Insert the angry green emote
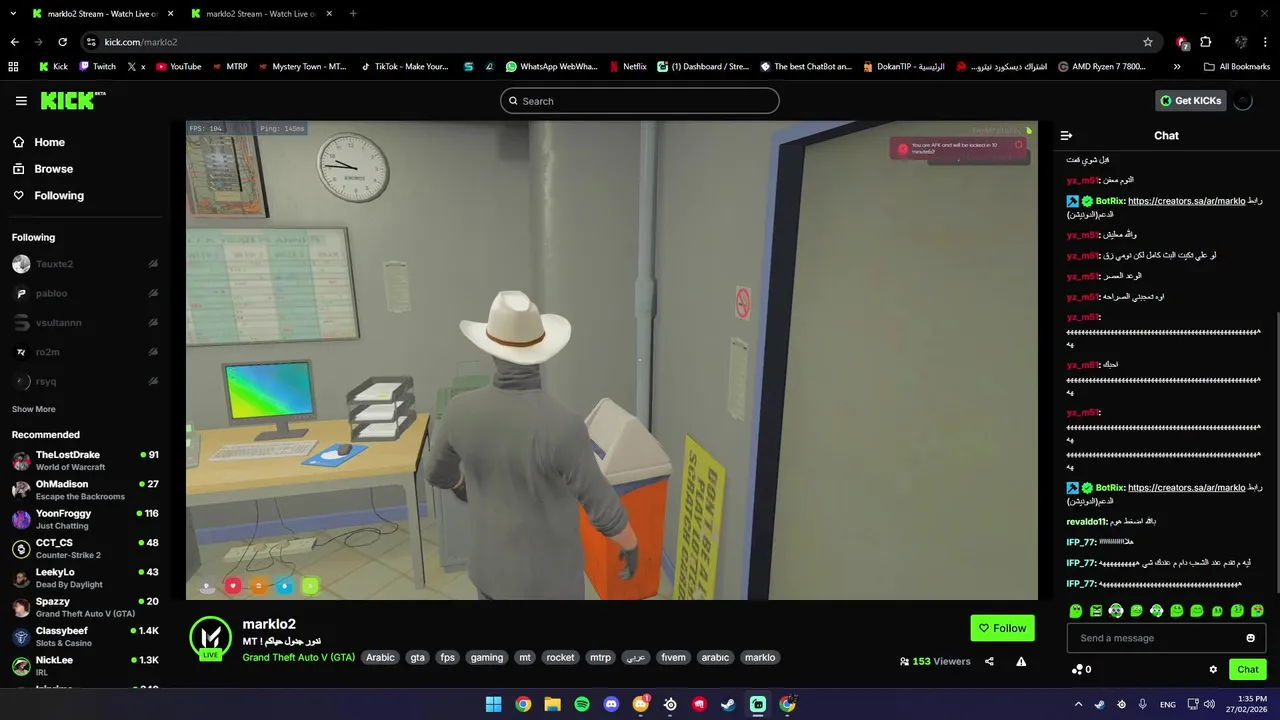This screenshot has height=720, width=1280. pos(1096,611)
